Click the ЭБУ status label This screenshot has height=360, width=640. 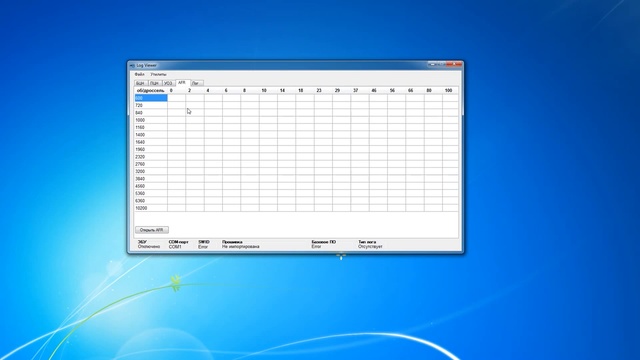142,242
